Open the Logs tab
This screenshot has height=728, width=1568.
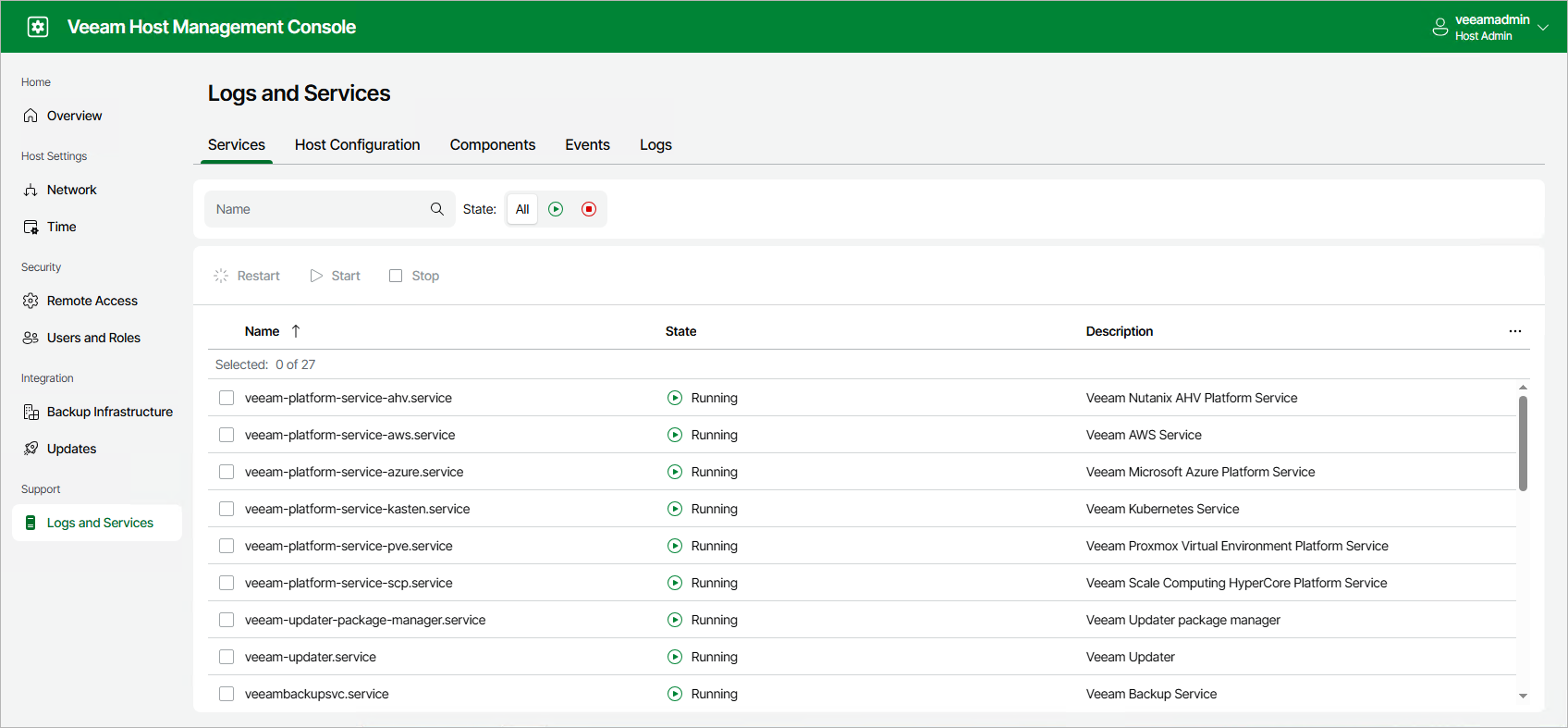[x=656, y=145]
